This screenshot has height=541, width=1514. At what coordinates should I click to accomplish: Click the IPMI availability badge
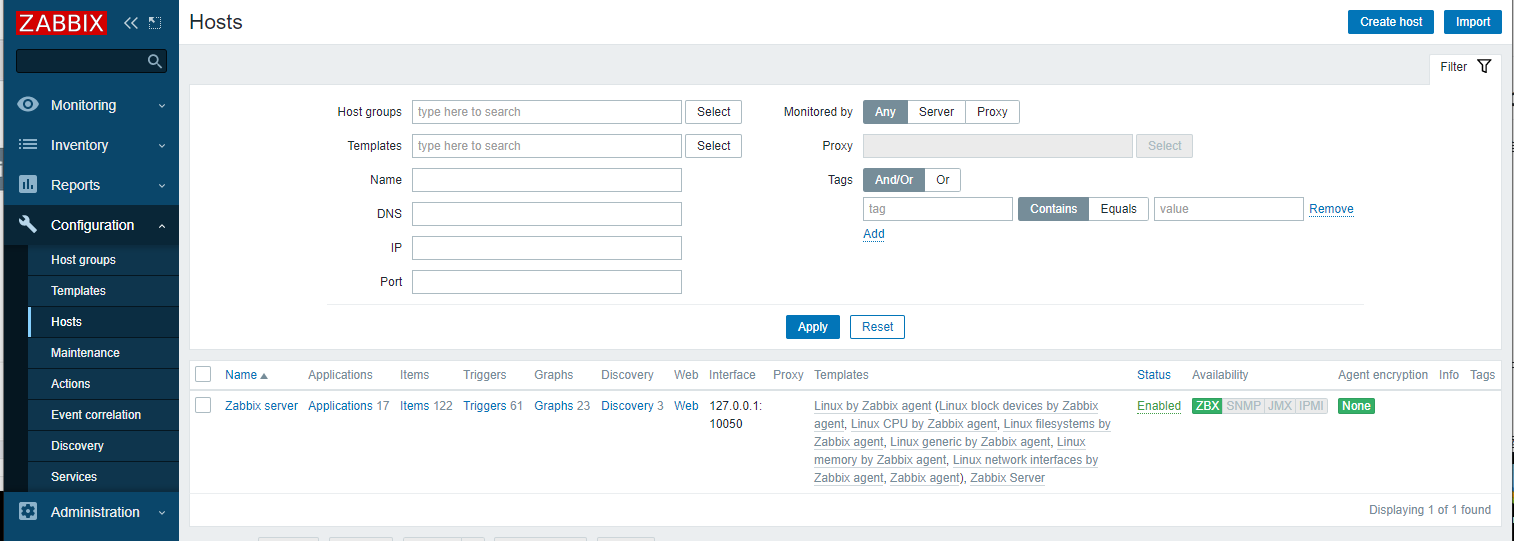pos(1311,406)
